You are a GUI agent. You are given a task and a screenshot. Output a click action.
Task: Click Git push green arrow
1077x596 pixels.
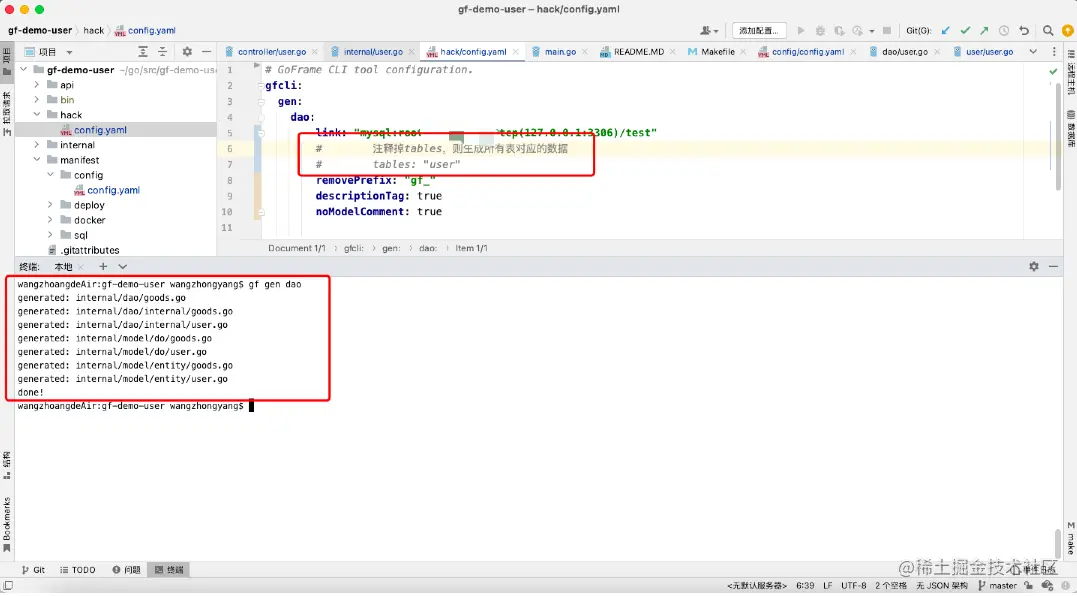[x=984, y=30]
